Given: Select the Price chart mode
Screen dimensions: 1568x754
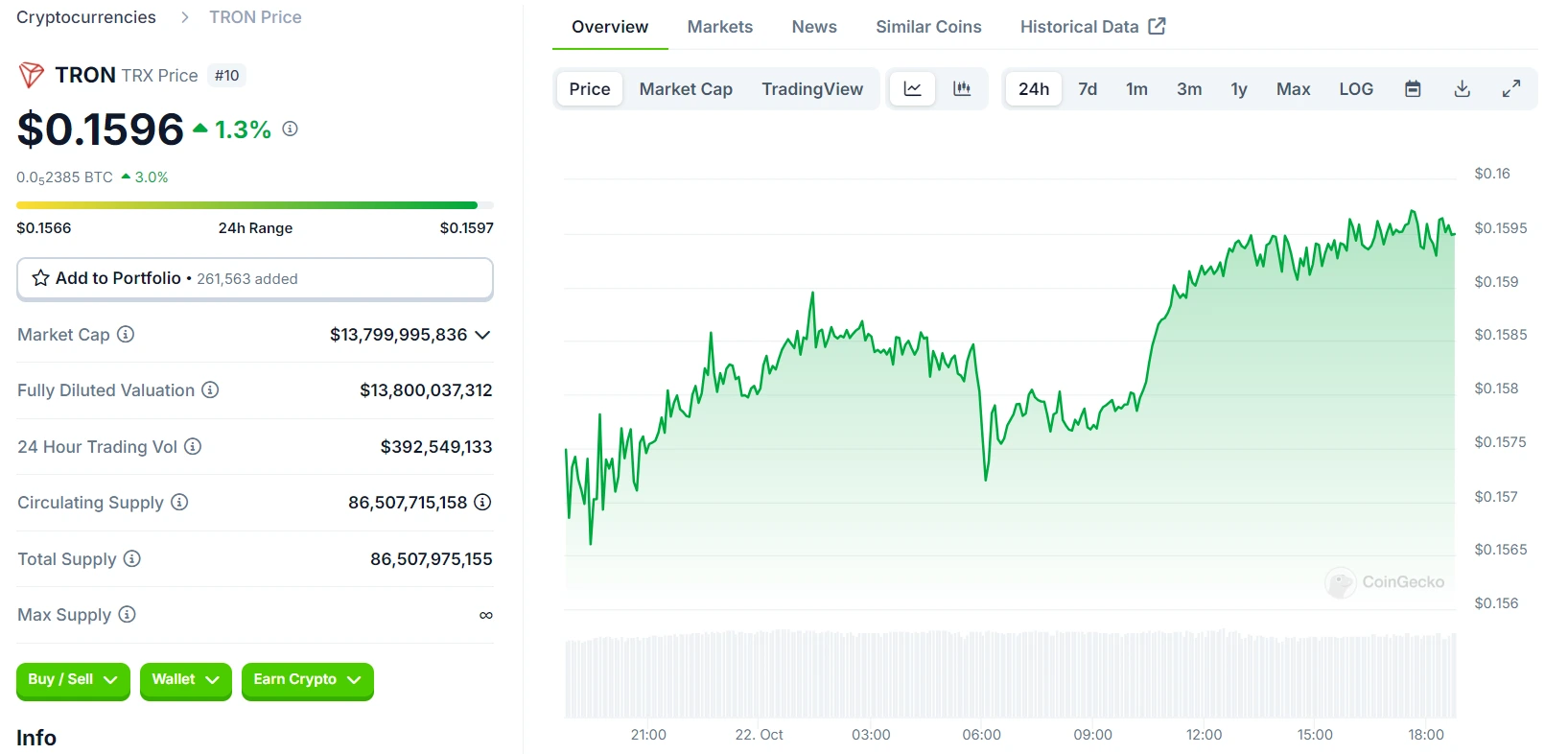Looking at the screenshot, I should (x=590, y=89).
